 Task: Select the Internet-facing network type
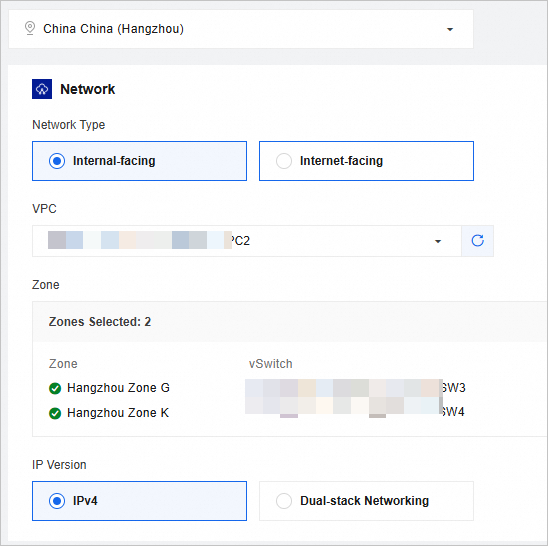(366, 161)
